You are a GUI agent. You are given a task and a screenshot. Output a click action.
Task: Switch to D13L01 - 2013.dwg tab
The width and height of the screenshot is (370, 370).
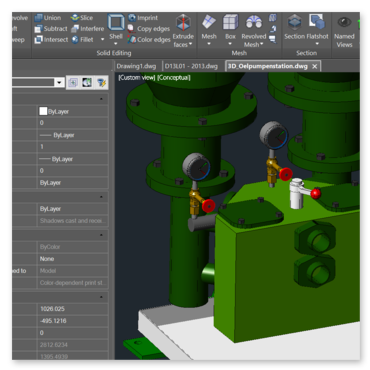tap(191, 66)
